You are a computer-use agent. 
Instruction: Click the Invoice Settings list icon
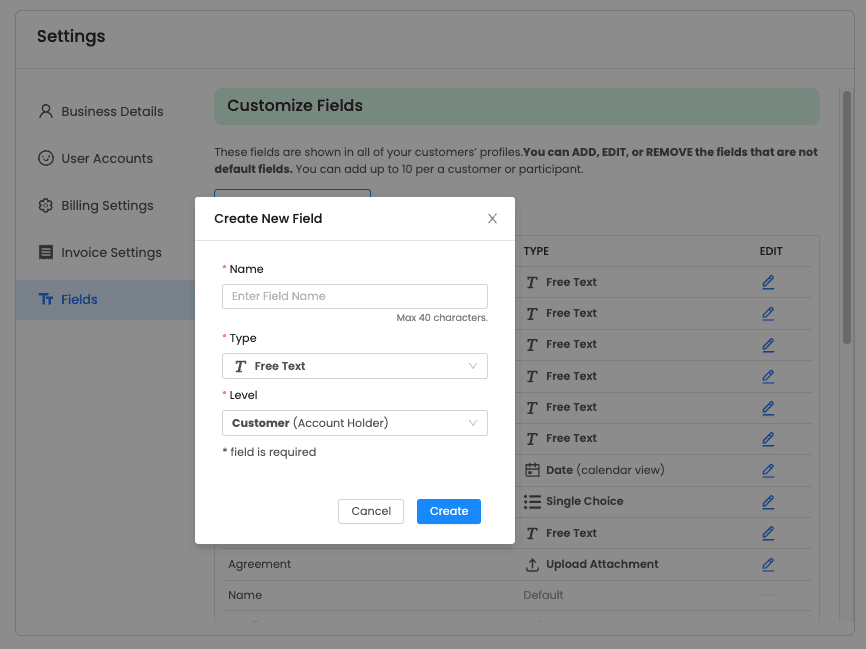click(46, 252)
